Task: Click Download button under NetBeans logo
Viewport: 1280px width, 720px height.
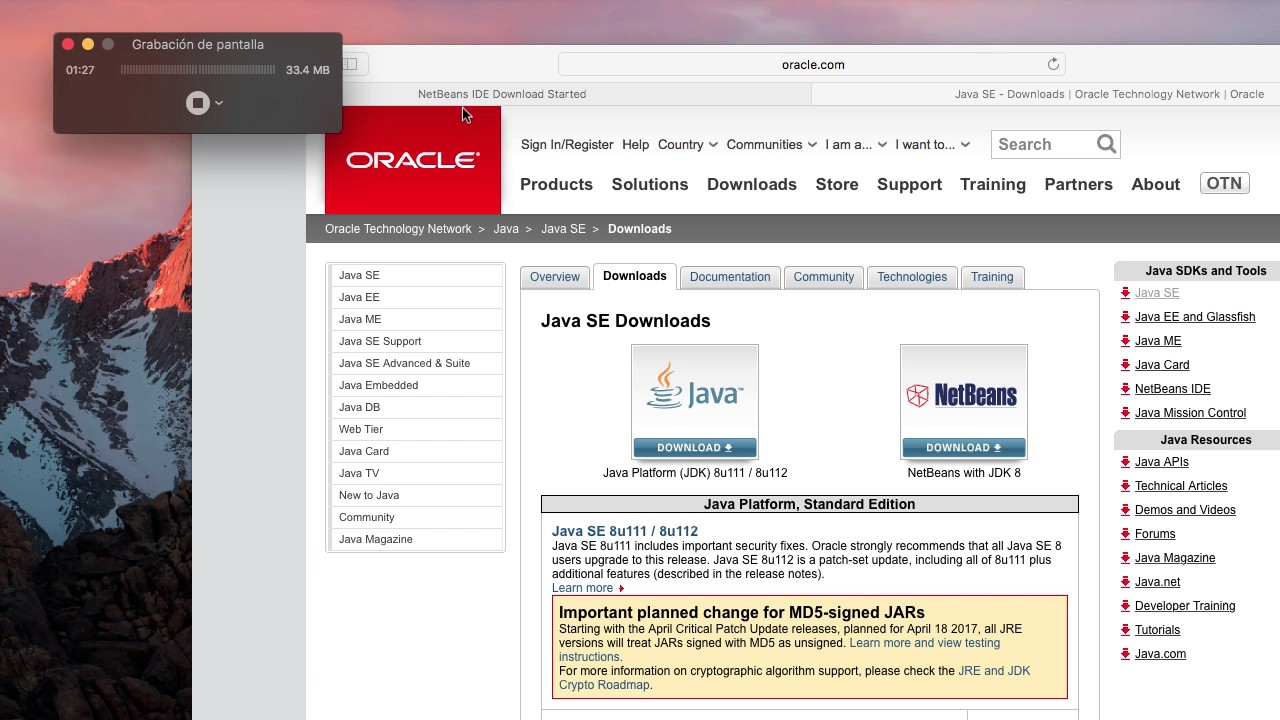Action: (964, 447)
